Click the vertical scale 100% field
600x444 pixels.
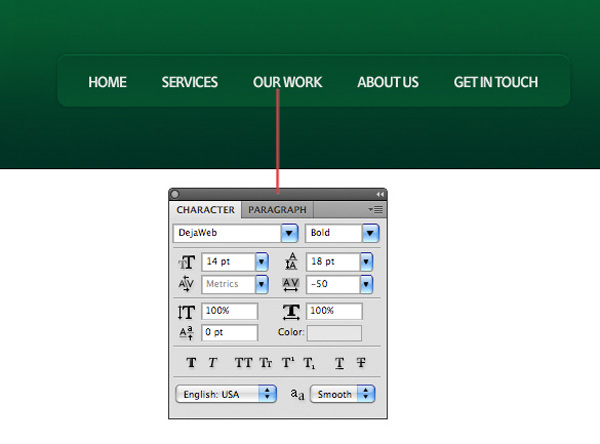coord(230,311)
